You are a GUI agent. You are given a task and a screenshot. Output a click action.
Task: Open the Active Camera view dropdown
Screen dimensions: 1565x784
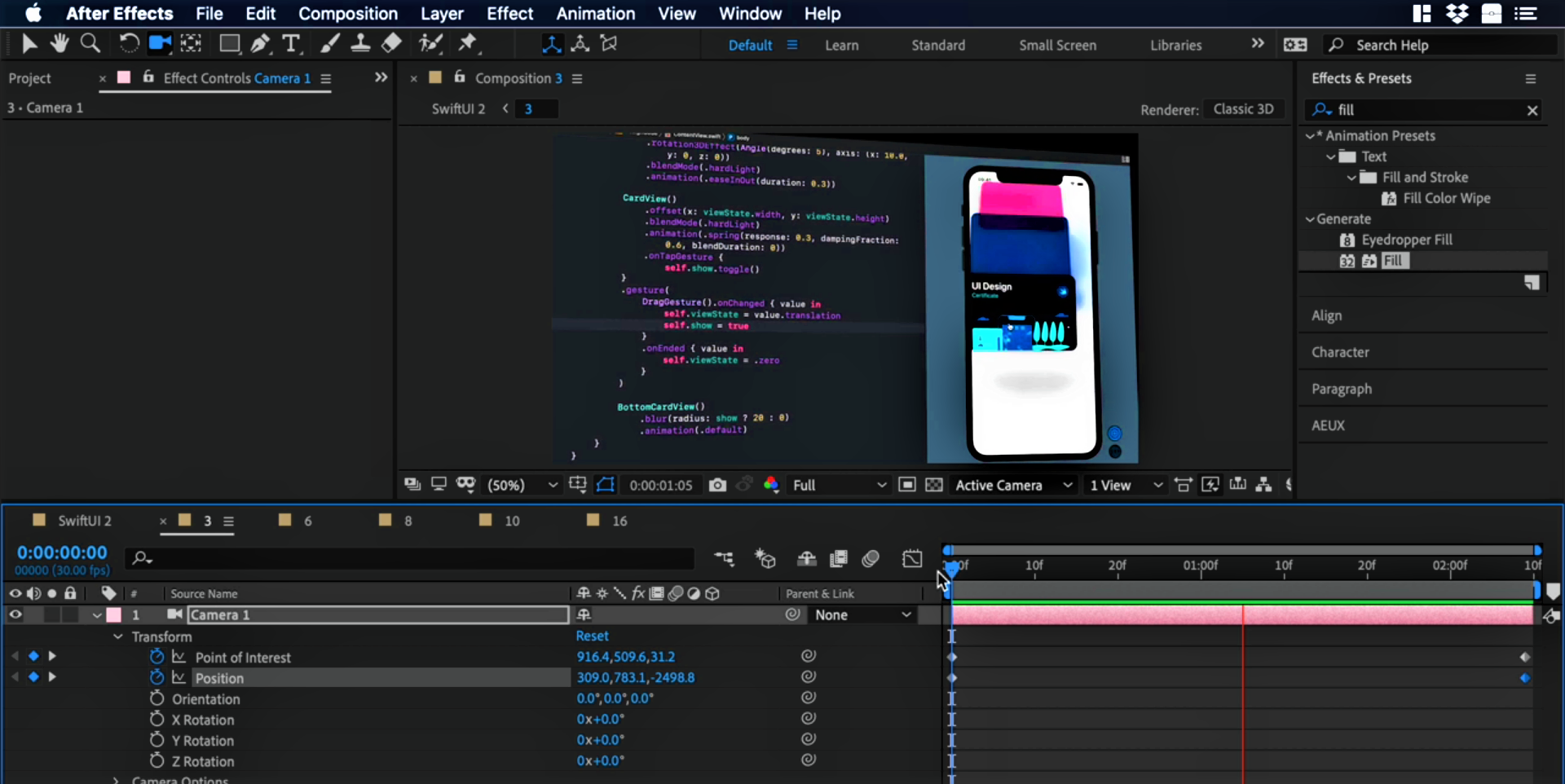[x=1013, y=485]
